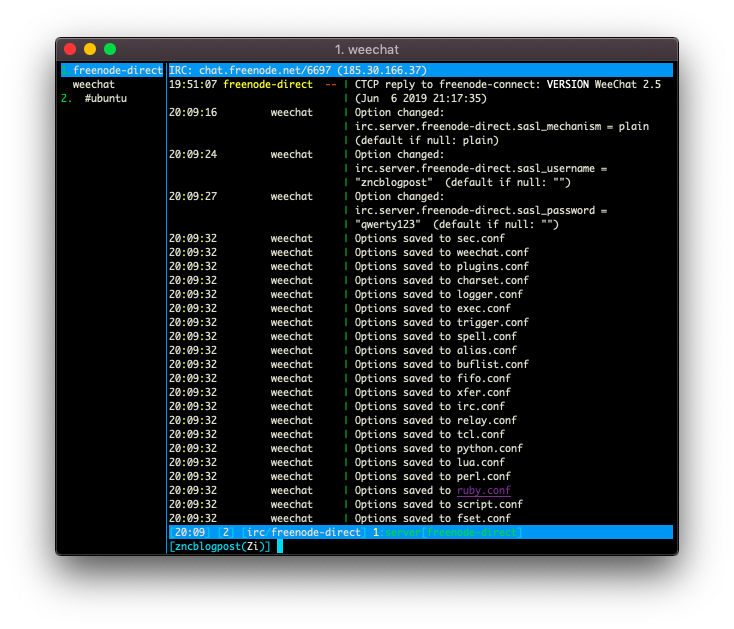This screenshot has width=734, height=629.
Task: Click the red close window button
Action: pyautogui.click(x=70, y=49)
